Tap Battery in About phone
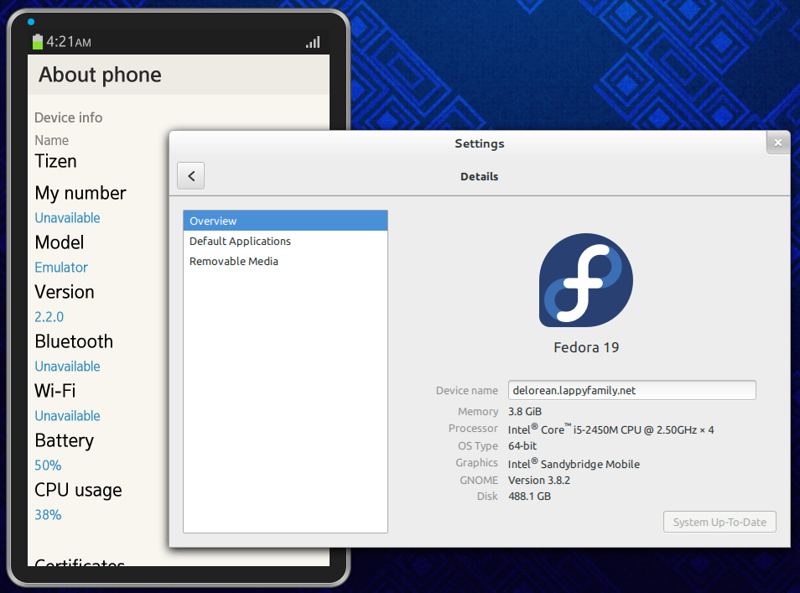The height and width of the screenshot is (593, 800). 64,441
